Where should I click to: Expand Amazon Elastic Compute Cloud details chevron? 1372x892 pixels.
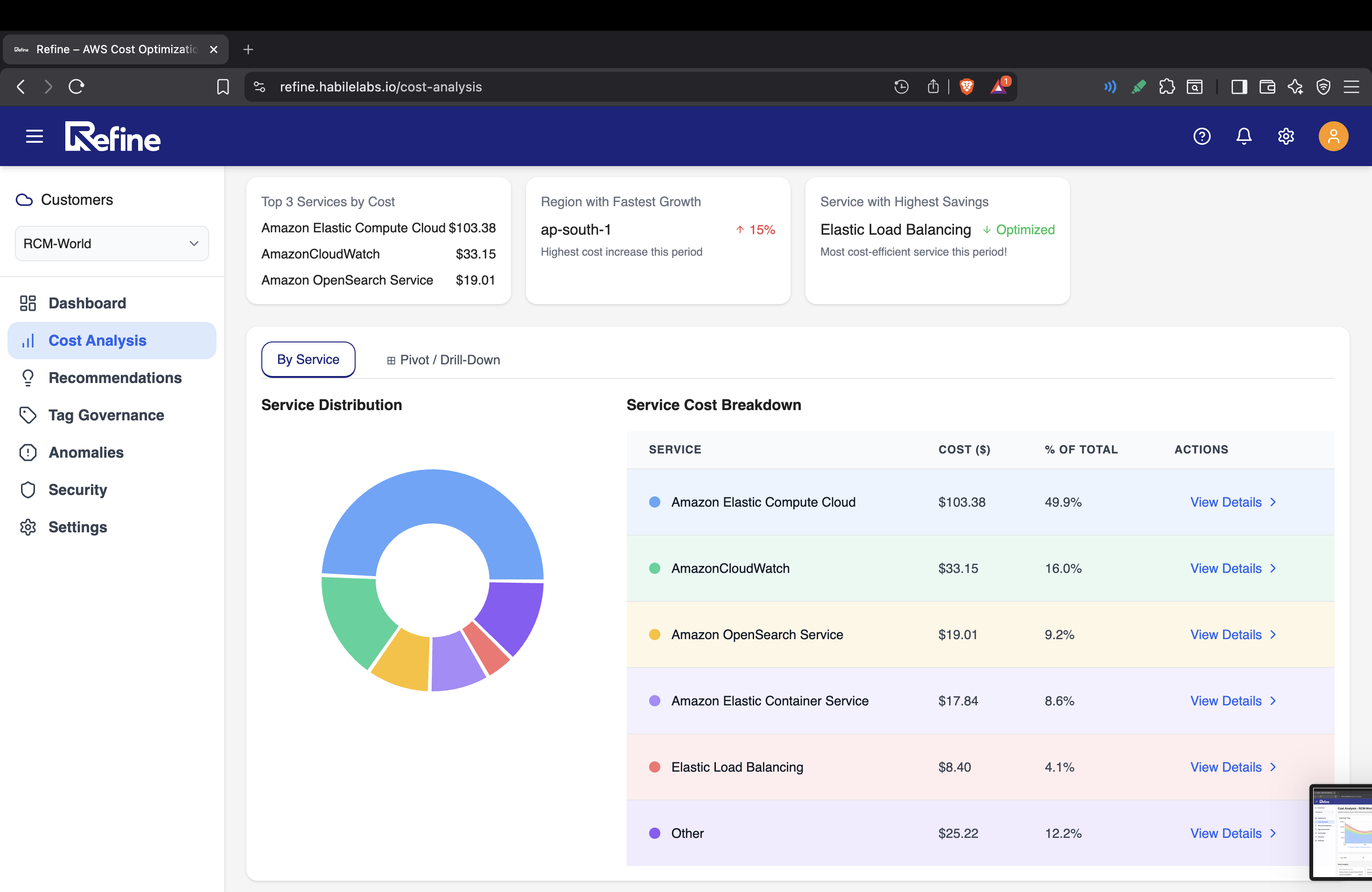click(x=1273, y=502)
